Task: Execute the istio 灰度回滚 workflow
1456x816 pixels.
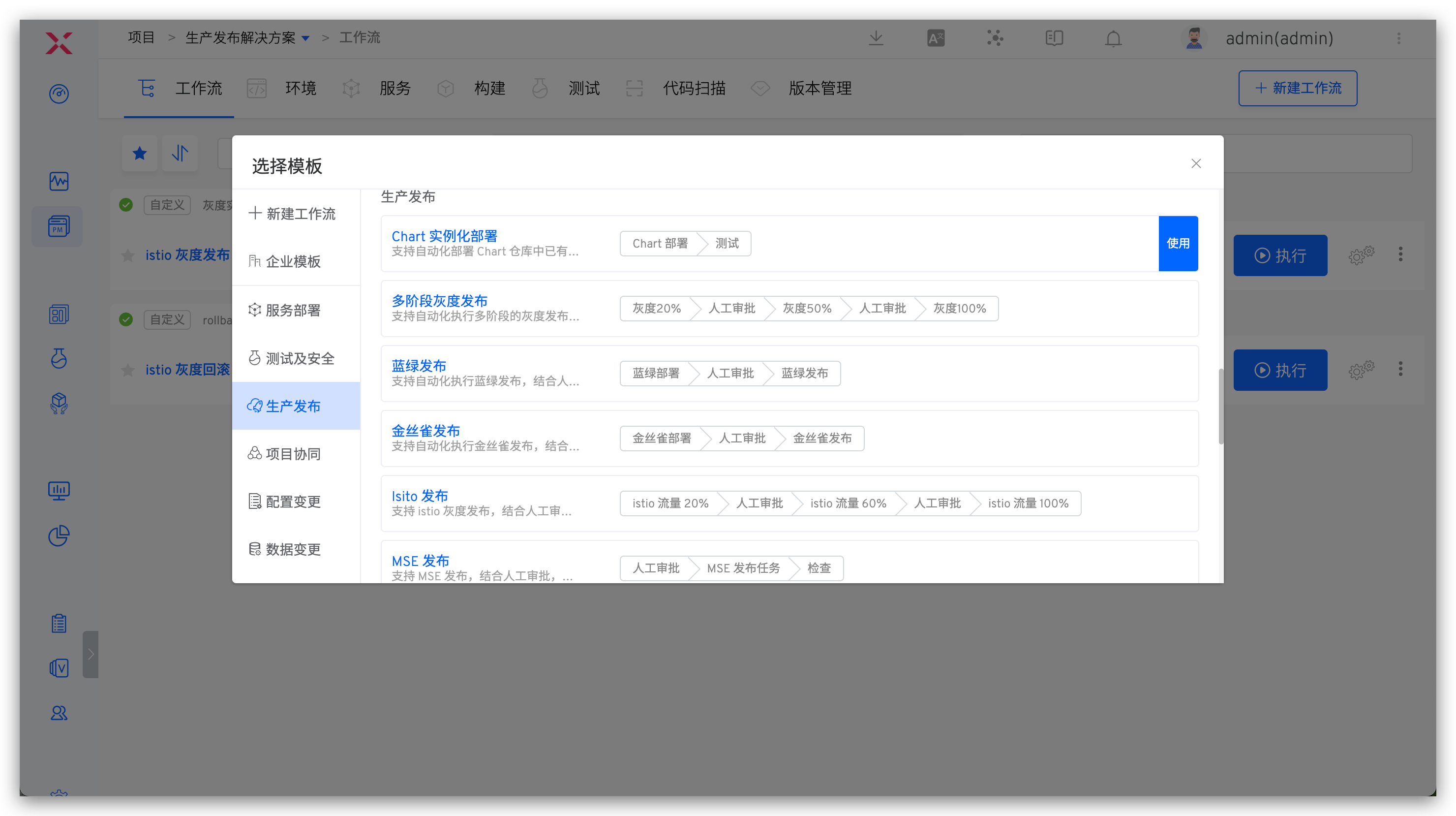Action: tap(1280, 370)
